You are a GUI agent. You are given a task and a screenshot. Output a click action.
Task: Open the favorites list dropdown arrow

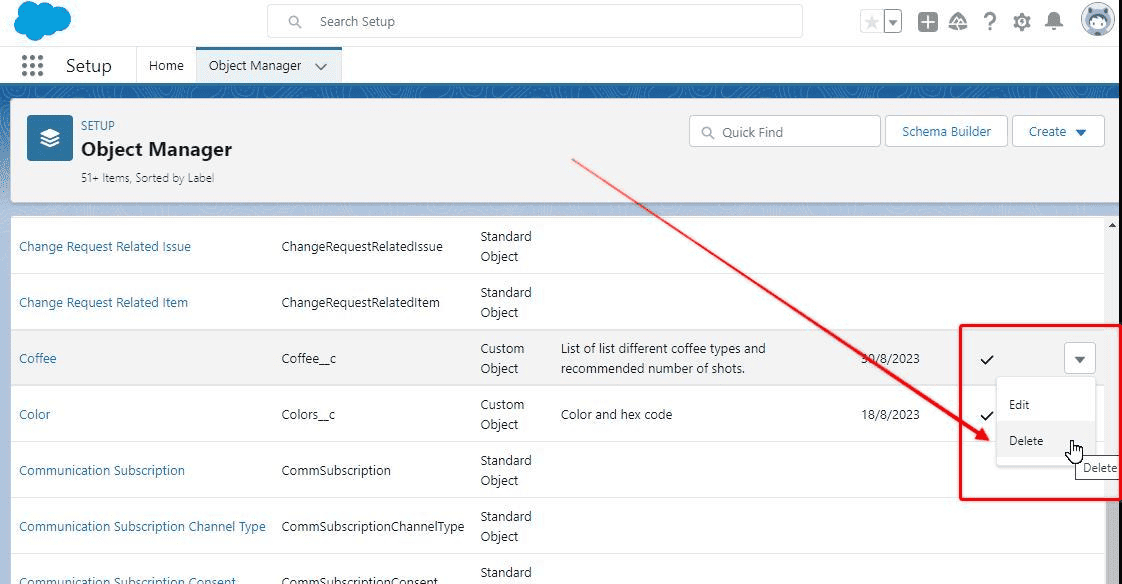pyautogui.click(x=892, y=22)
